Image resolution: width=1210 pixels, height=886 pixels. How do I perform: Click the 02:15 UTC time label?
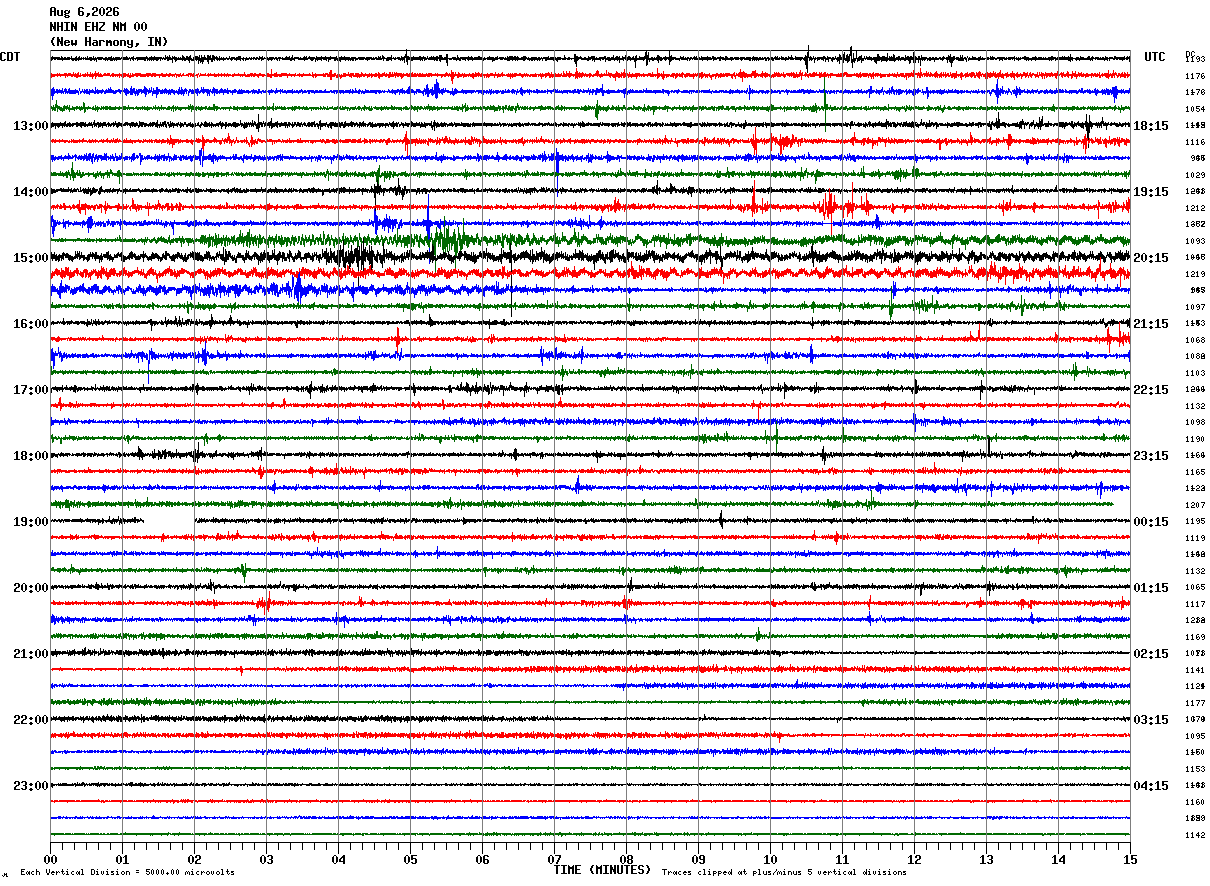point(1151,654)
